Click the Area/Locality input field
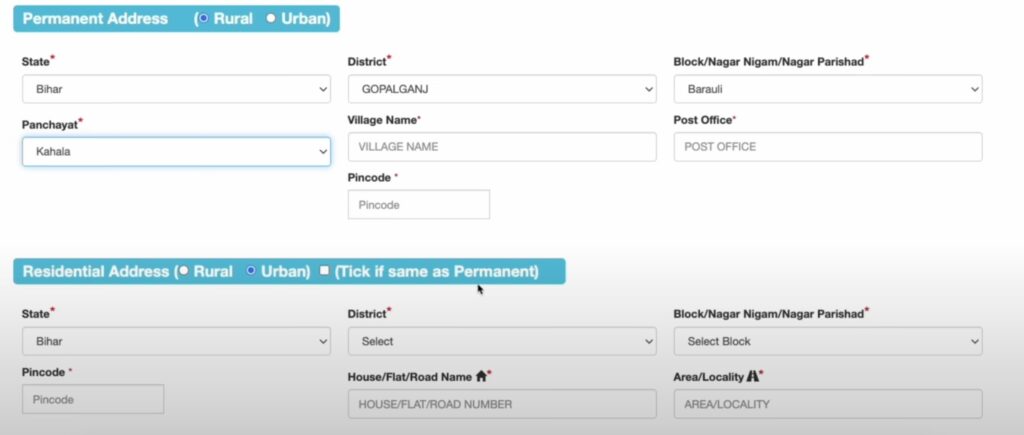This screenshot has width=1024, height=435. pyautogui.click(x=828, y=404)
